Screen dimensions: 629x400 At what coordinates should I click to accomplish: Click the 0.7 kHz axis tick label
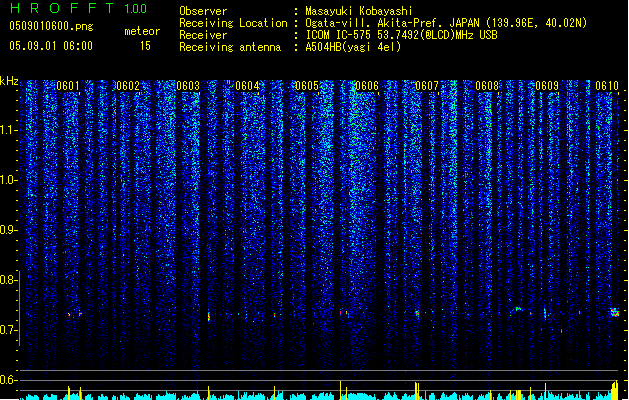tap(8, 330)
